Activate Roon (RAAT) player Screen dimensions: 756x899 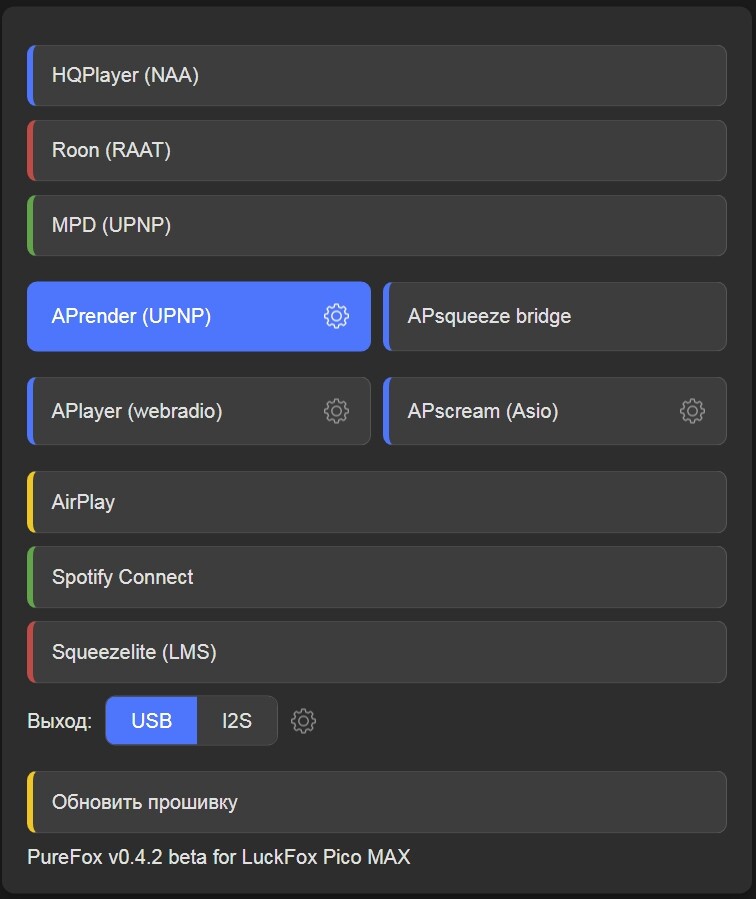(x=377, y=150)
